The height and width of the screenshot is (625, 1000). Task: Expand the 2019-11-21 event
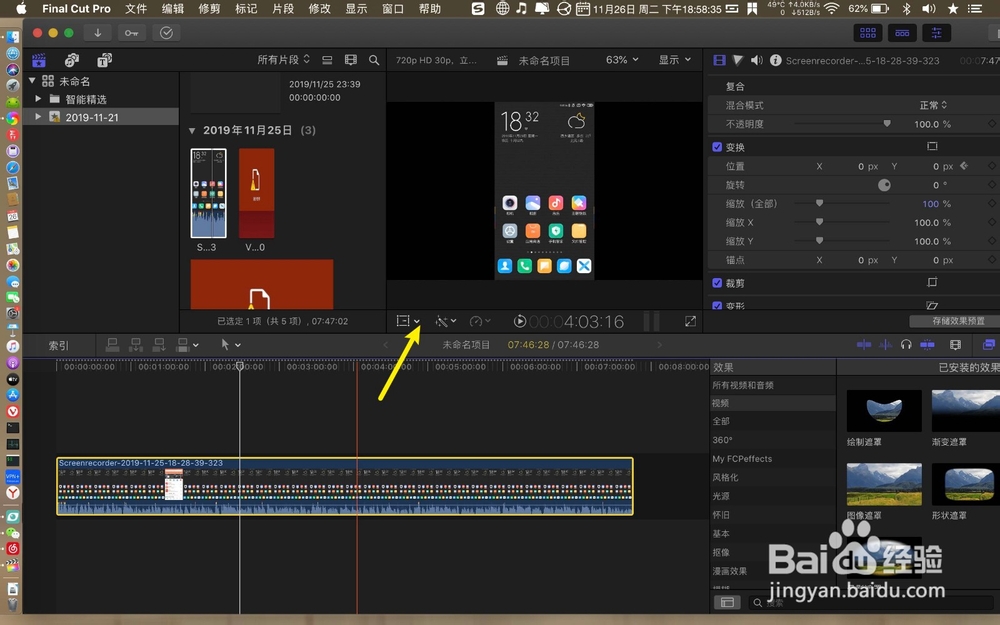click(x=38, y=117)
